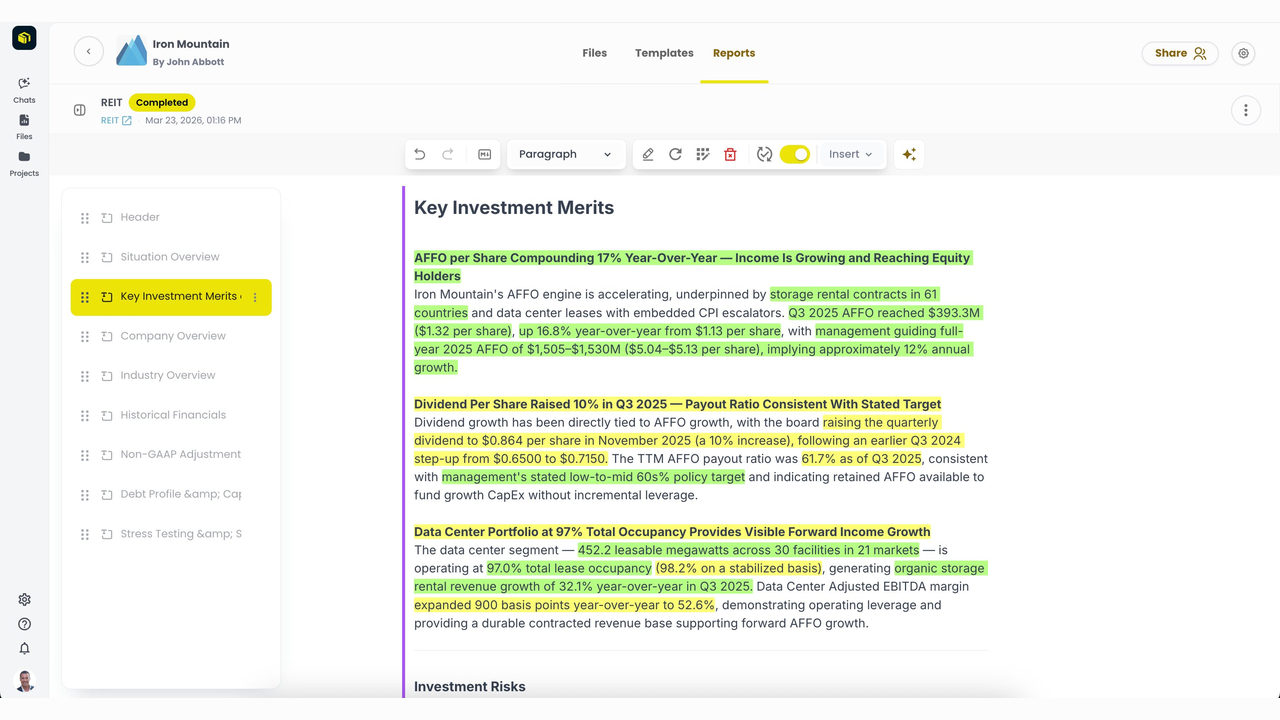Open project settings gear near Share
The width and height of the screenshot is (1280, 720).
click(1243, 53)
